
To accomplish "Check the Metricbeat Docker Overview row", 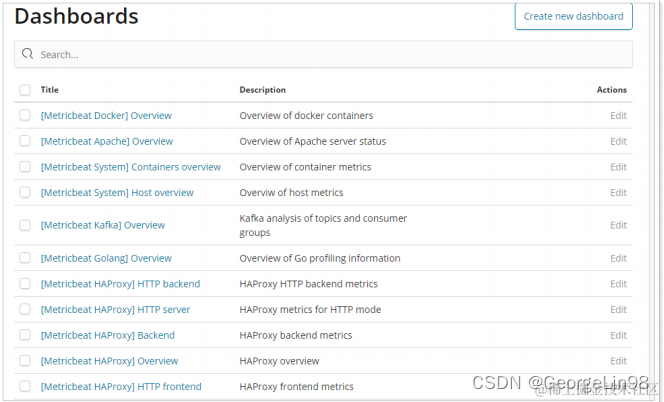I will pyautogui.click(x=25, y=115).
